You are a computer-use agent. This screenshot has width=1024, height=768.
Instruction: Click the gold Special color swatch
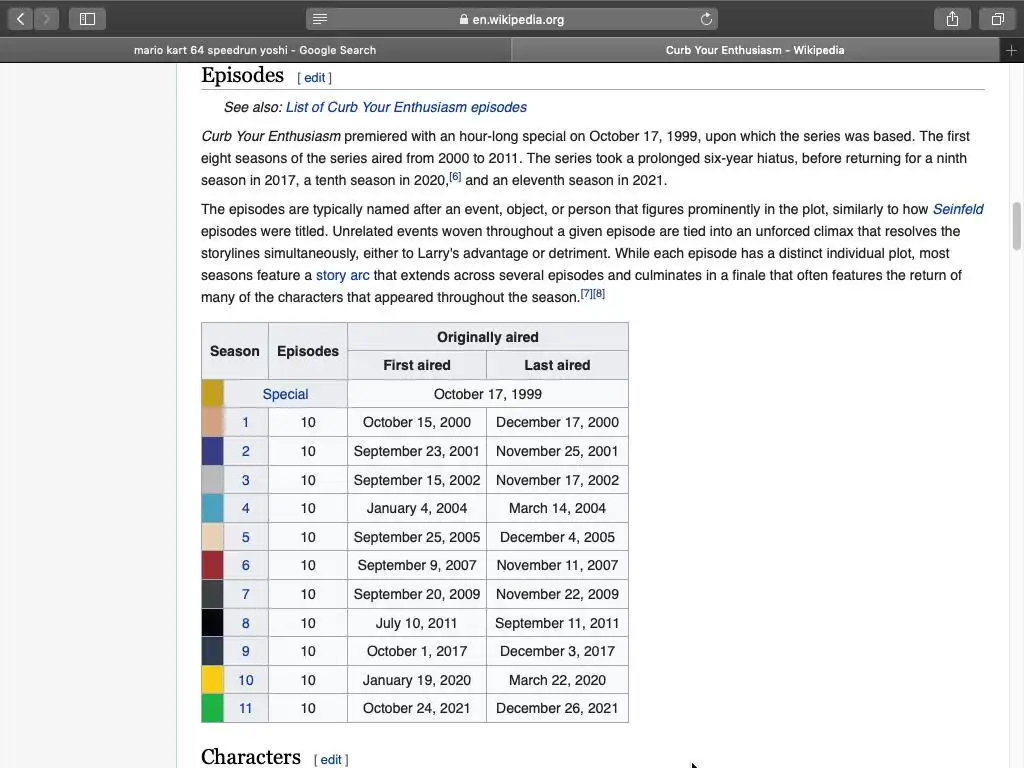212,394
